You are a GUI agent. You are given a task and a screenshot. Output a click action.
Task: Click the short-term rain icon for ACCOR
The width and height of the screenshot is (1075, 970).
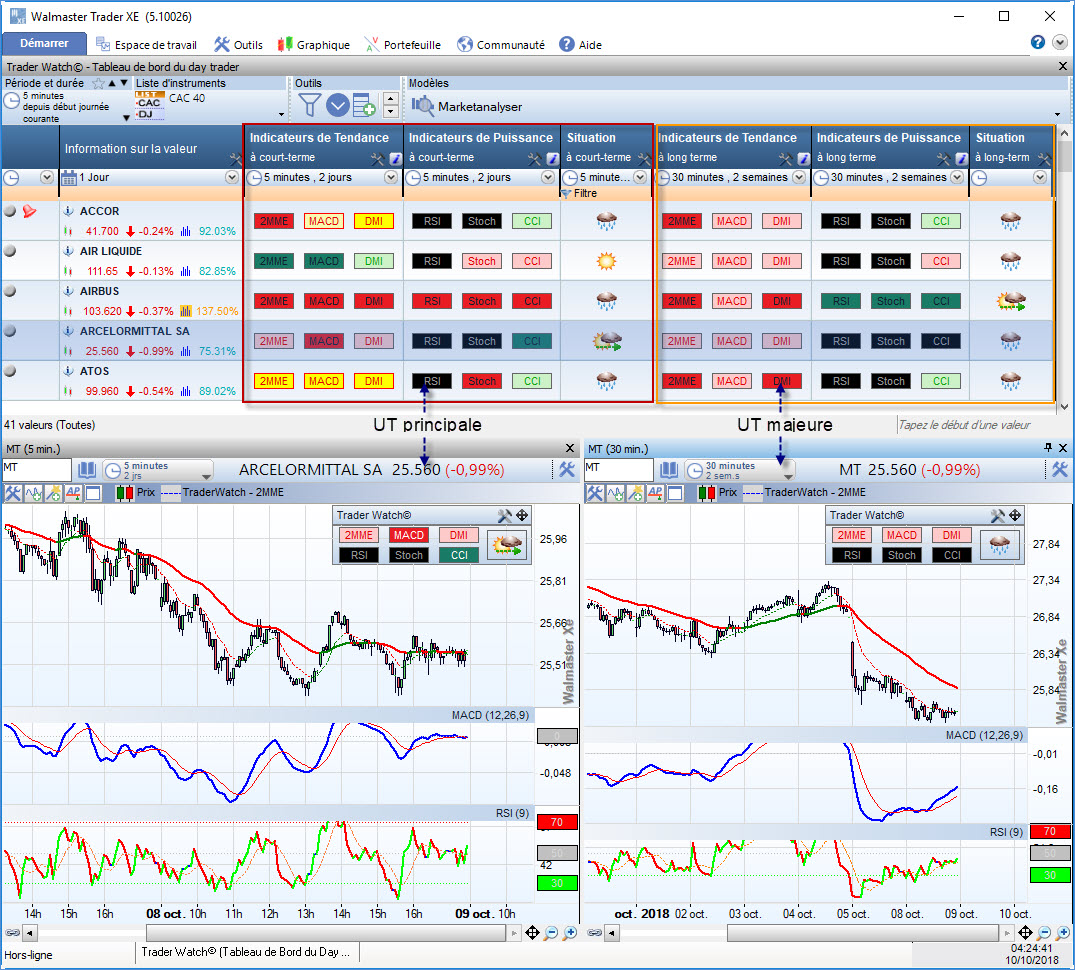point(606,221)
